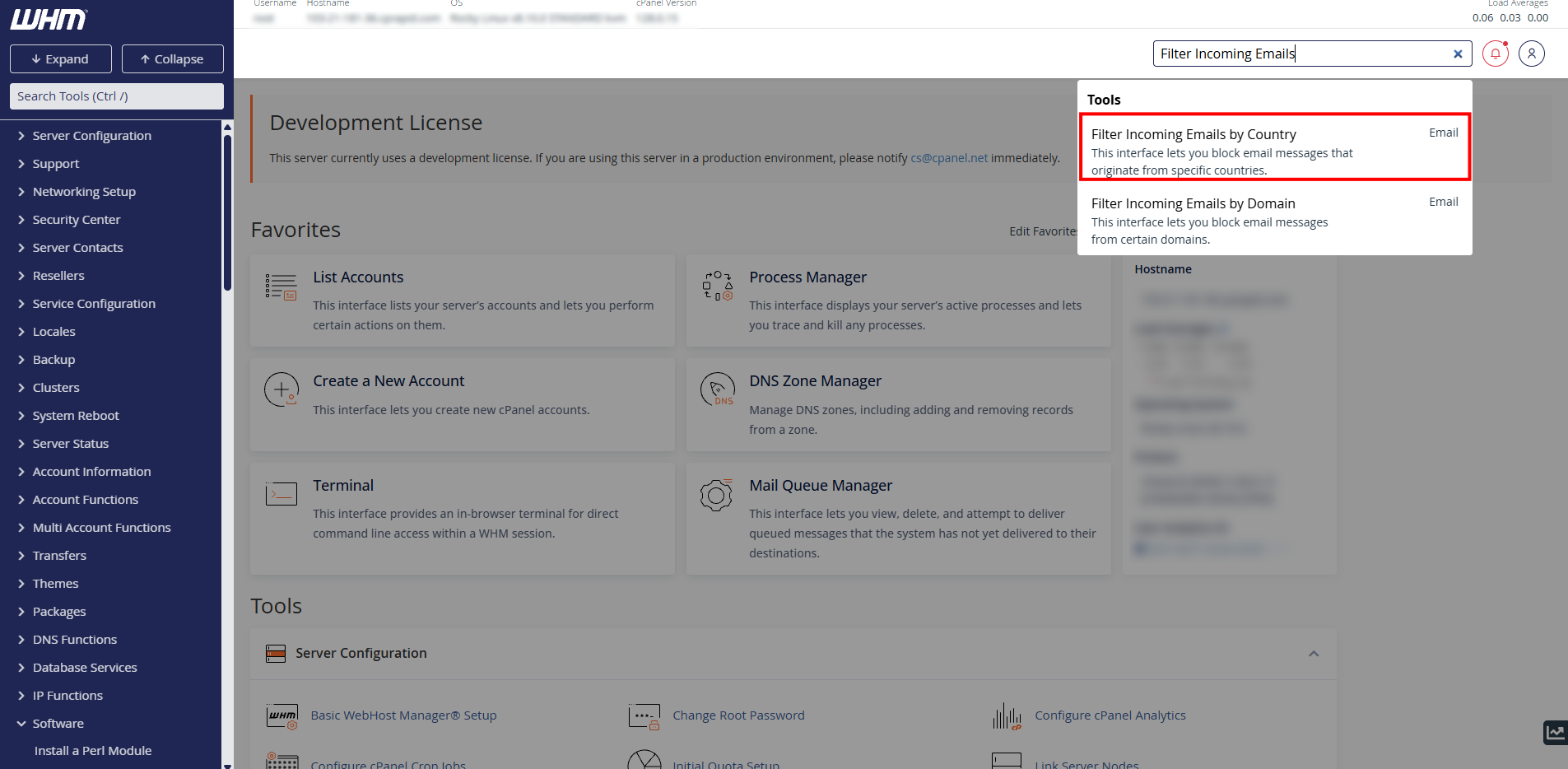
Task: Open the stats chart icon at bottom right
Action: [1556, 732]
